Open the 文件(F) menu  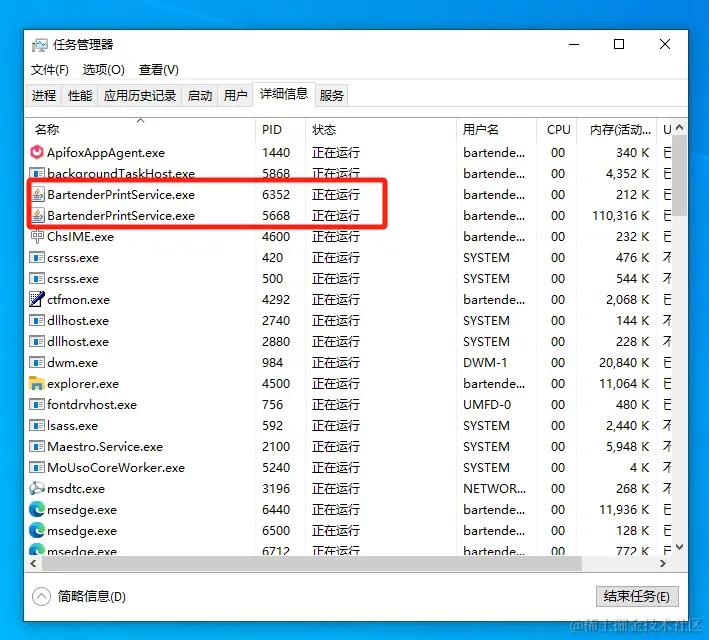[49, 70]
